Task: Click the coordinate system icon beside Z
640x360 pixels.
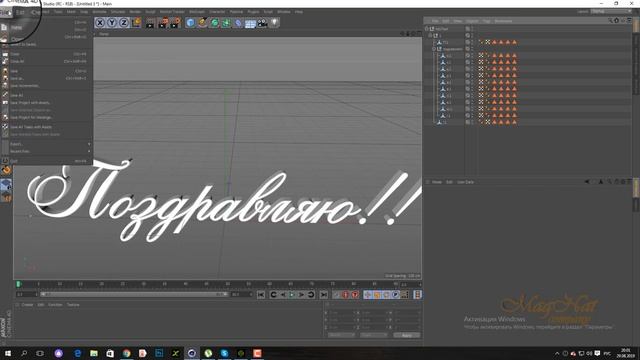Action: click(x=136, y=22)
